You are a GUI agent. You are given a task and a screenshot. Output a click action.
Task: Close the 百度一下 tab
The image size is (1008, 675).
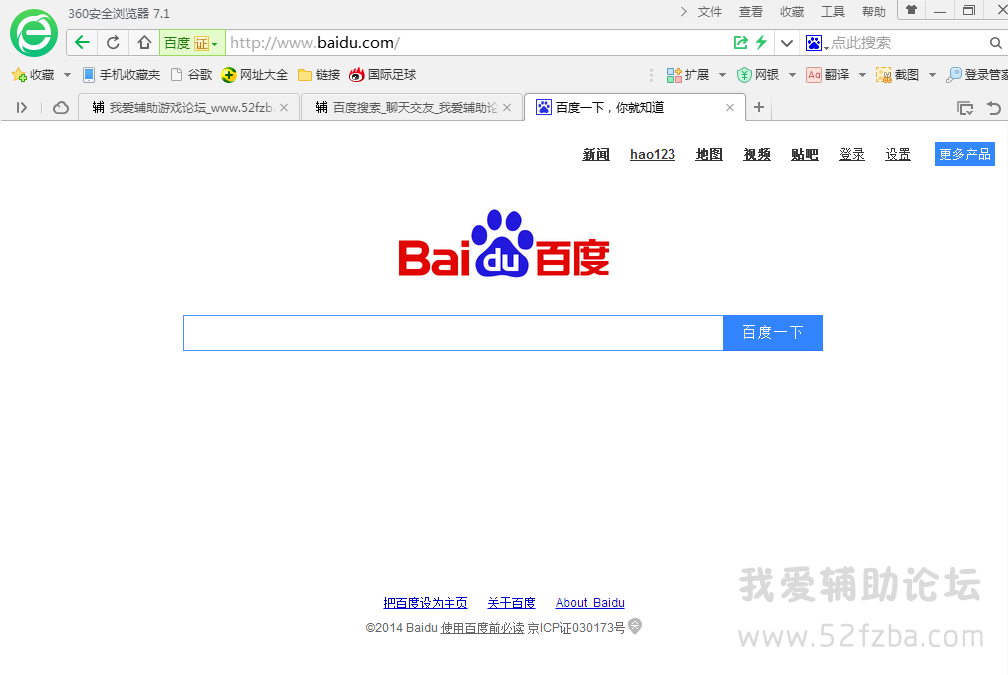pos(730,107)
